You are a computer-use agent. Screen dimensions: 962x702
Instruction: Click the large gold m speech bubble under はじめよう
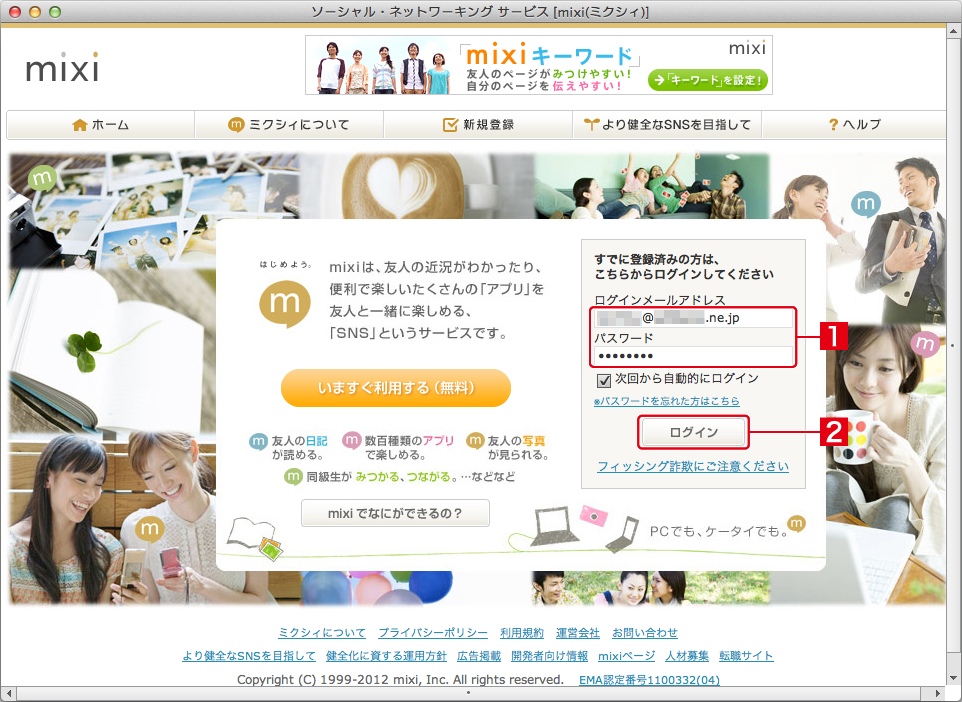click(285, 303)
